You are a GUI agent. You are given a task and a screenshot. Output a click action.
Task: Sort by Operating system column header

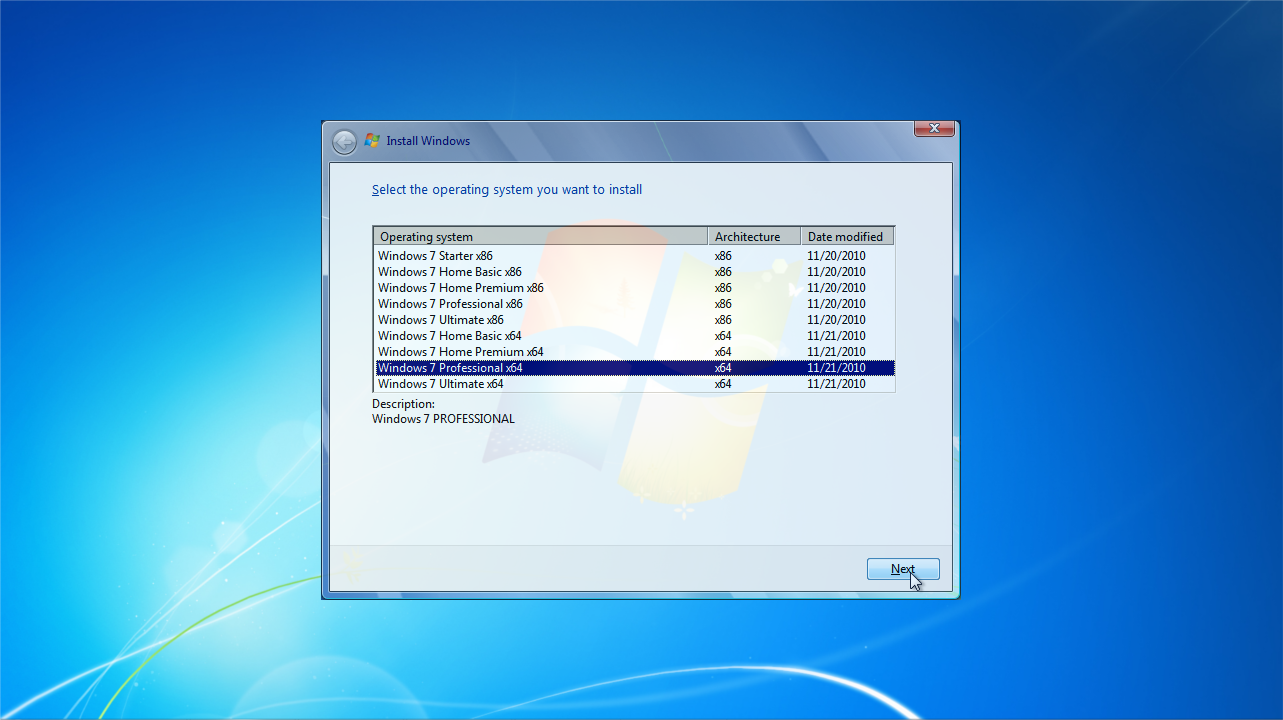click(541, 237)
